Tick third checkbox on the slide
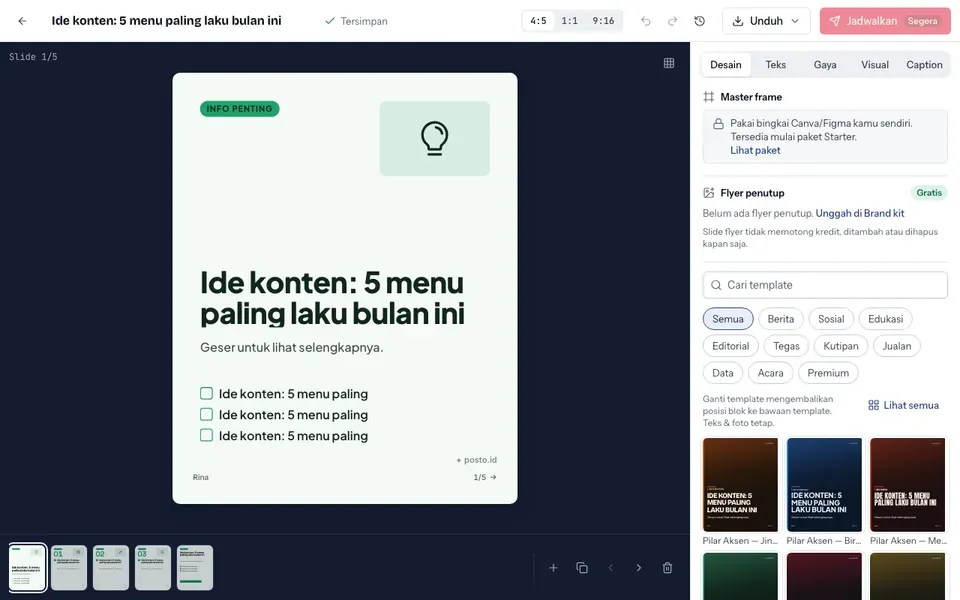This screenshot has height=600, width=960. (206, 435)
